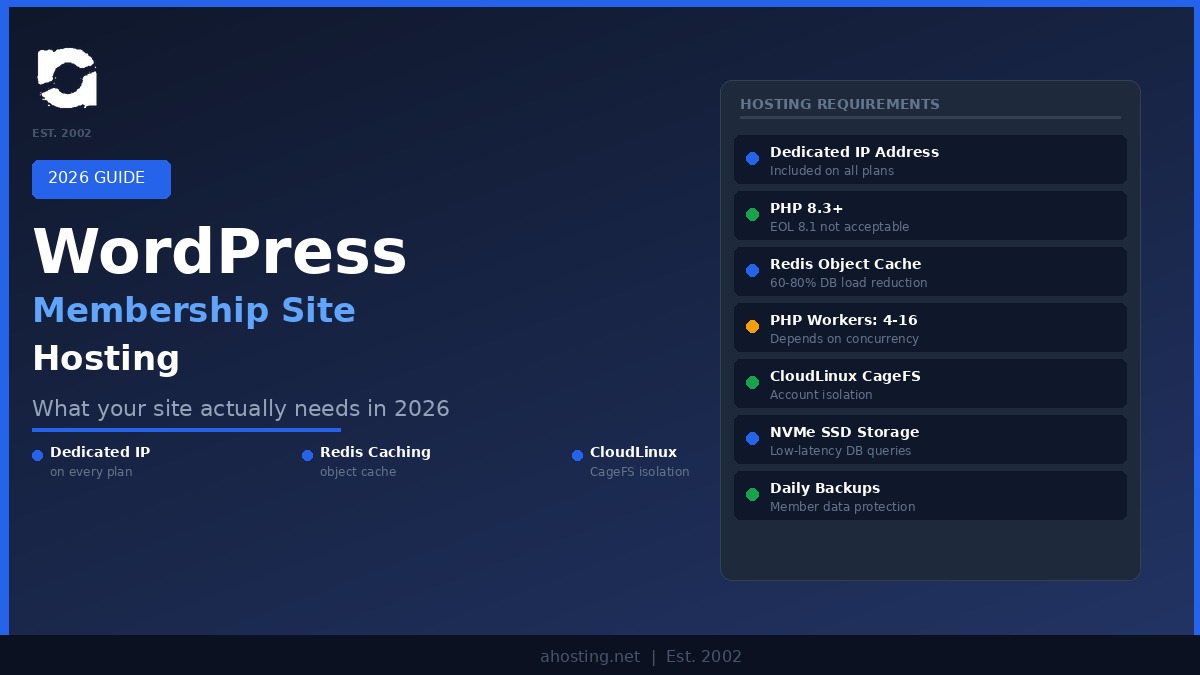Click the green dot beside PHP 8.3+
The width and height of the screenshot is (1200, 675).
[x=752, y=214]
